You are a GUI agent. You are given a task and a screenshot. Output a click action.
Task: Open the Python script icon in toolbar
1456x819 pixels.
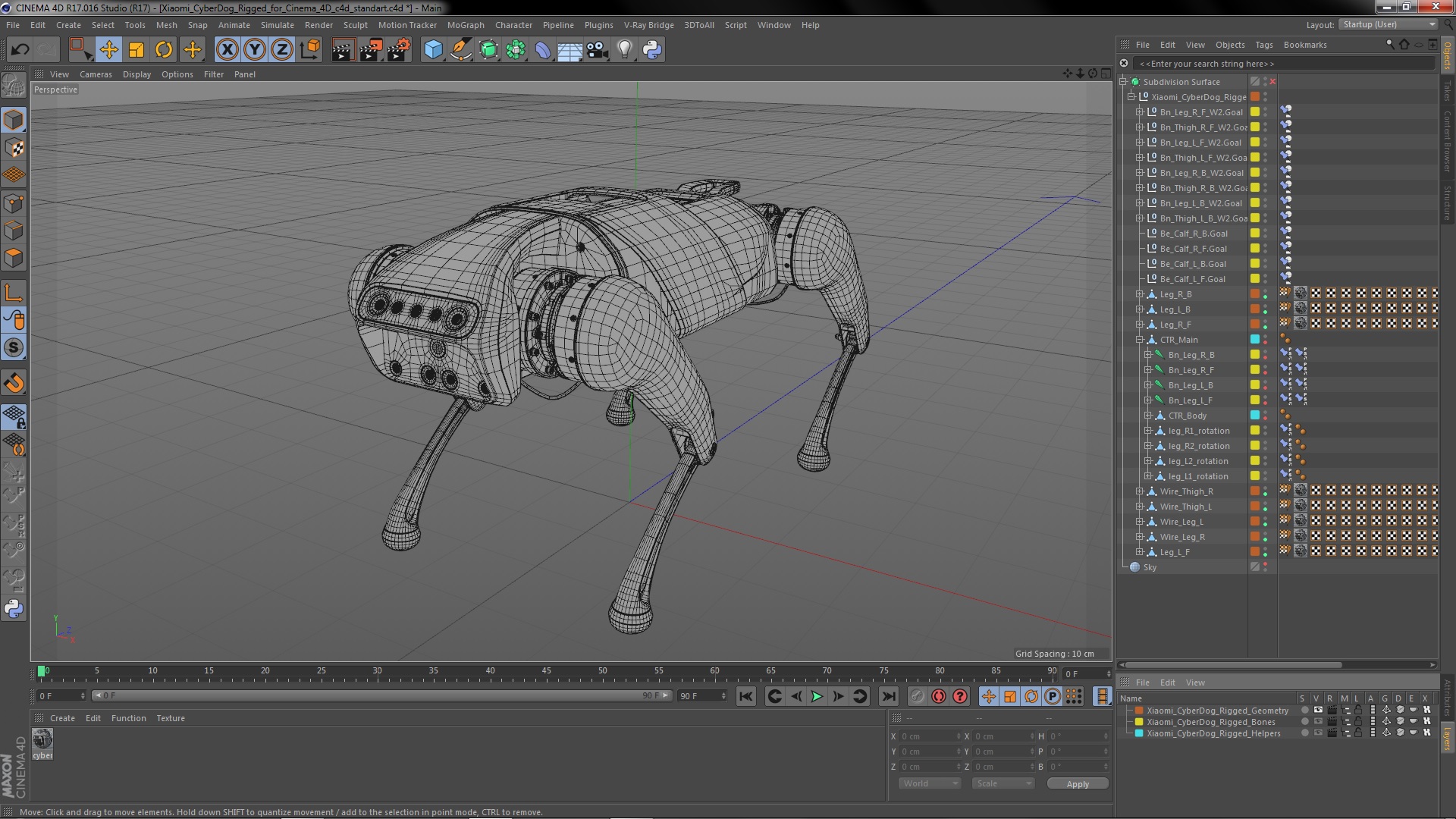(652, 50)
